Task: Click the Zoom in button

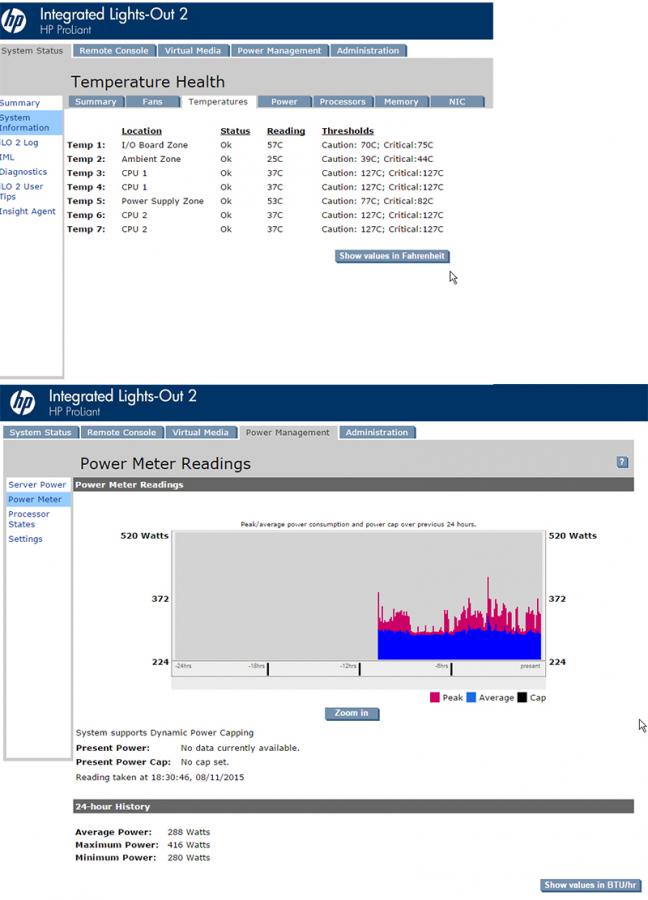Action: pyautogui.click(x=352, y=713)
